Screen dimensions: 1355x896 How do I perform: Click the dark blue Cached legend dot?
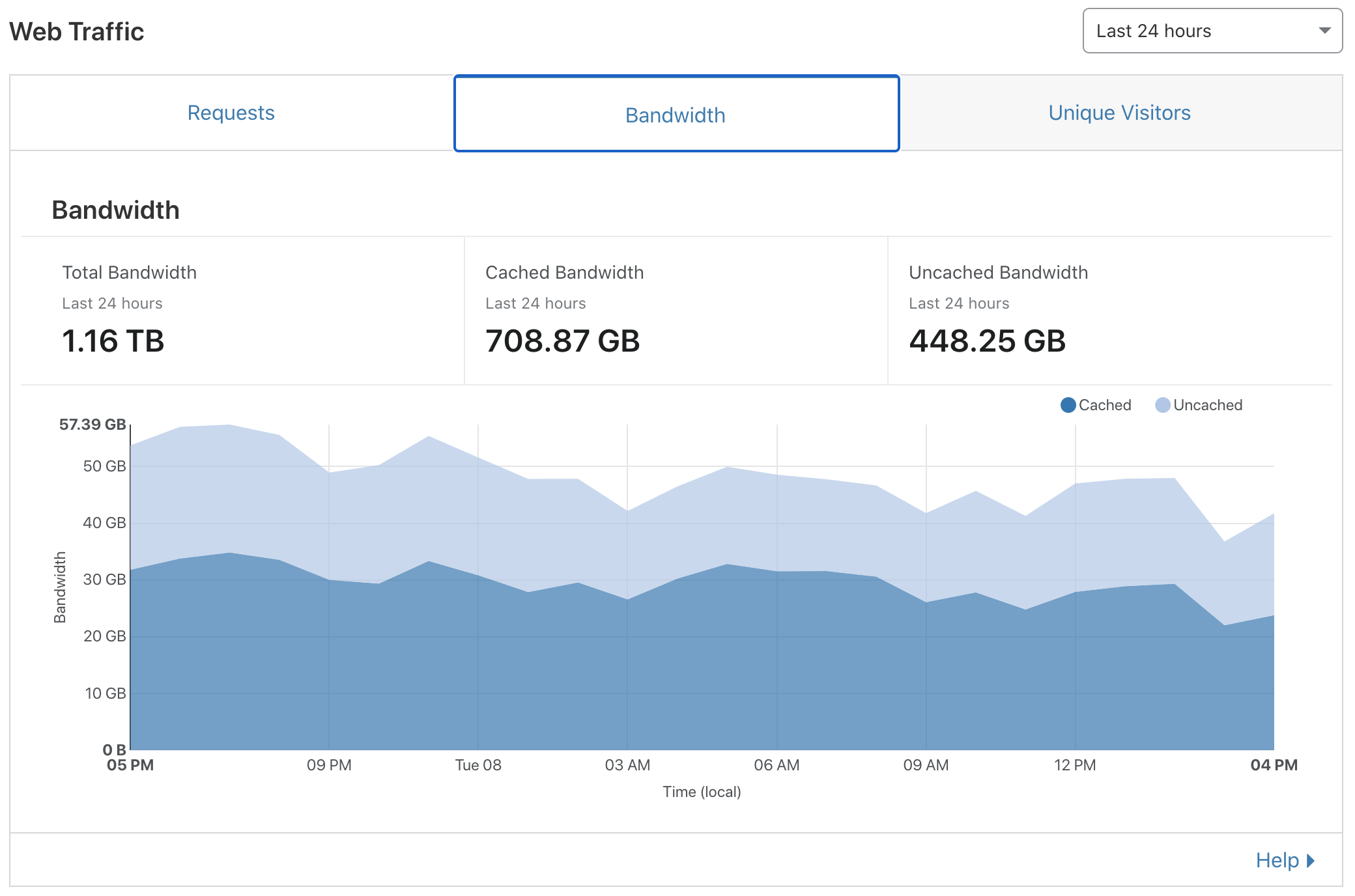point(1068,405)
